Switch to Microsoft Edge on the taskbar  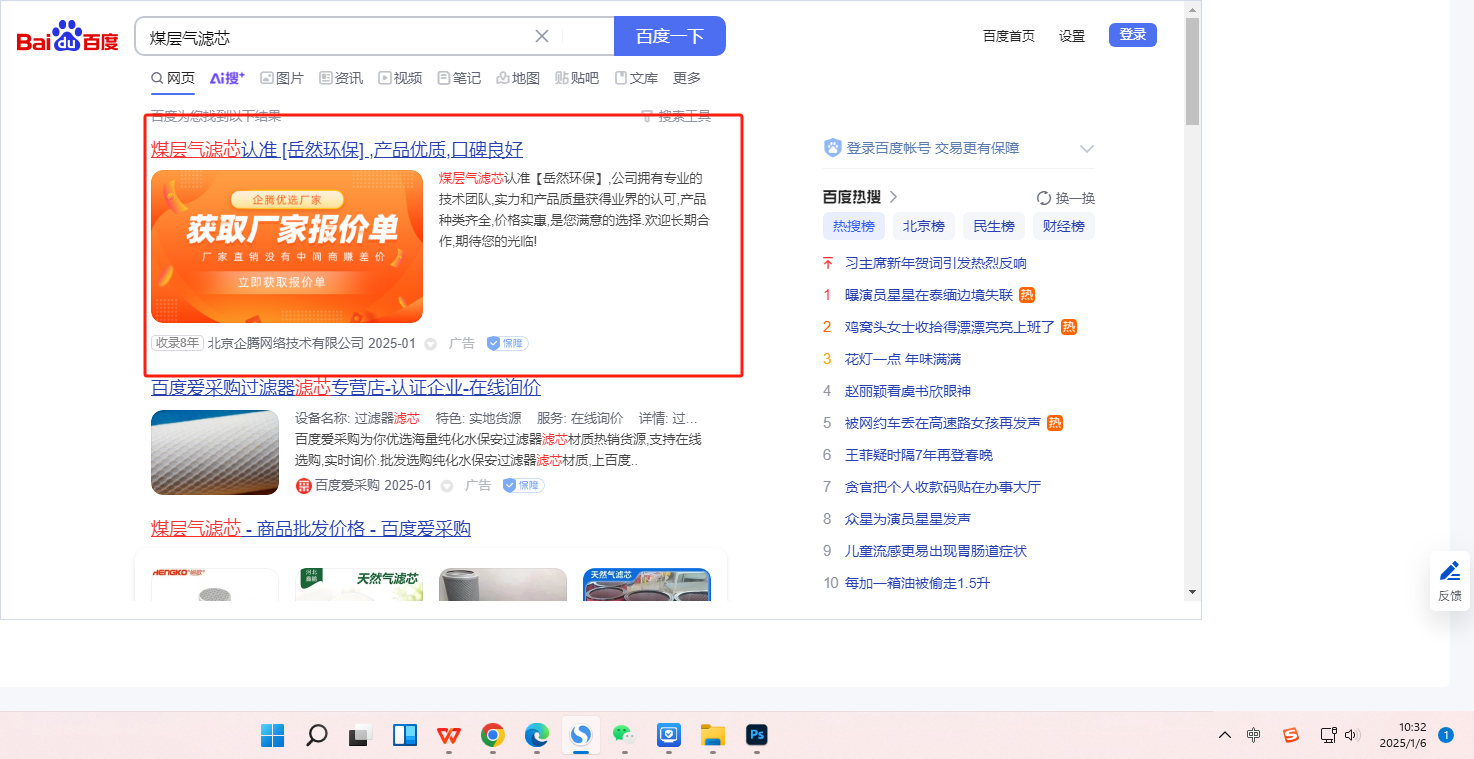click(x=536, y=736)
